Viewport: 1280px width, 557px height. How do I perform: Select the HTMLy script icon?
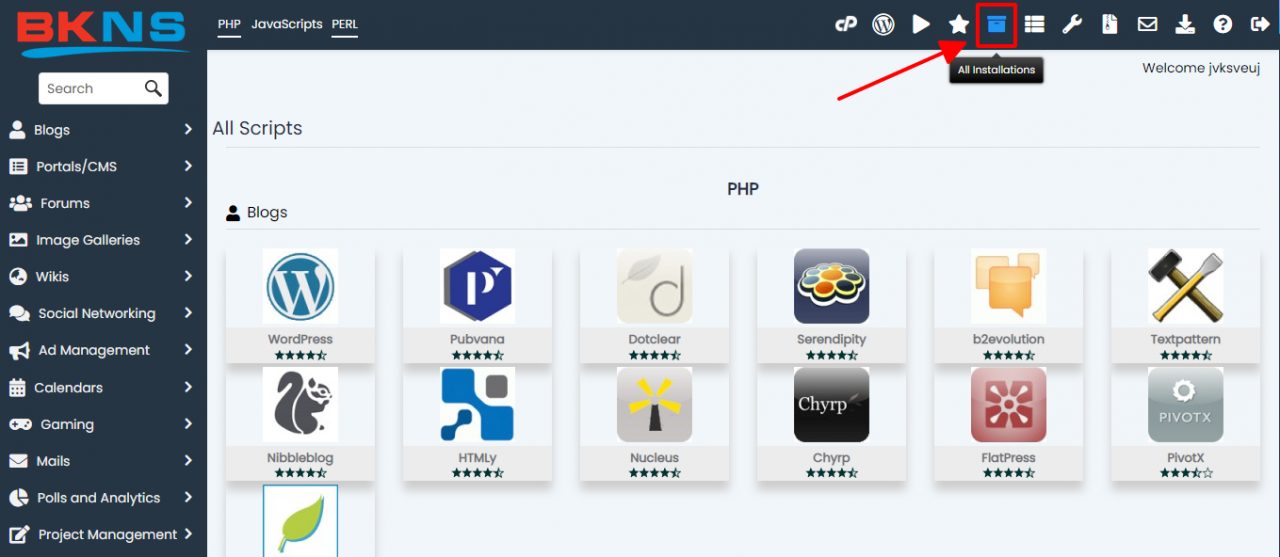coord(477,404)
